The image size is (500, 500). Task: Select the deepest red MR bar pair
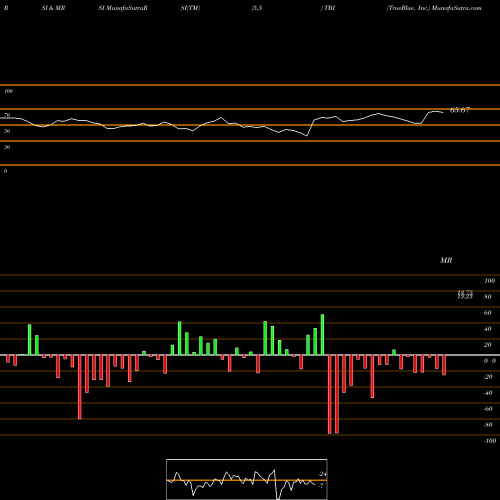point(333,394)
